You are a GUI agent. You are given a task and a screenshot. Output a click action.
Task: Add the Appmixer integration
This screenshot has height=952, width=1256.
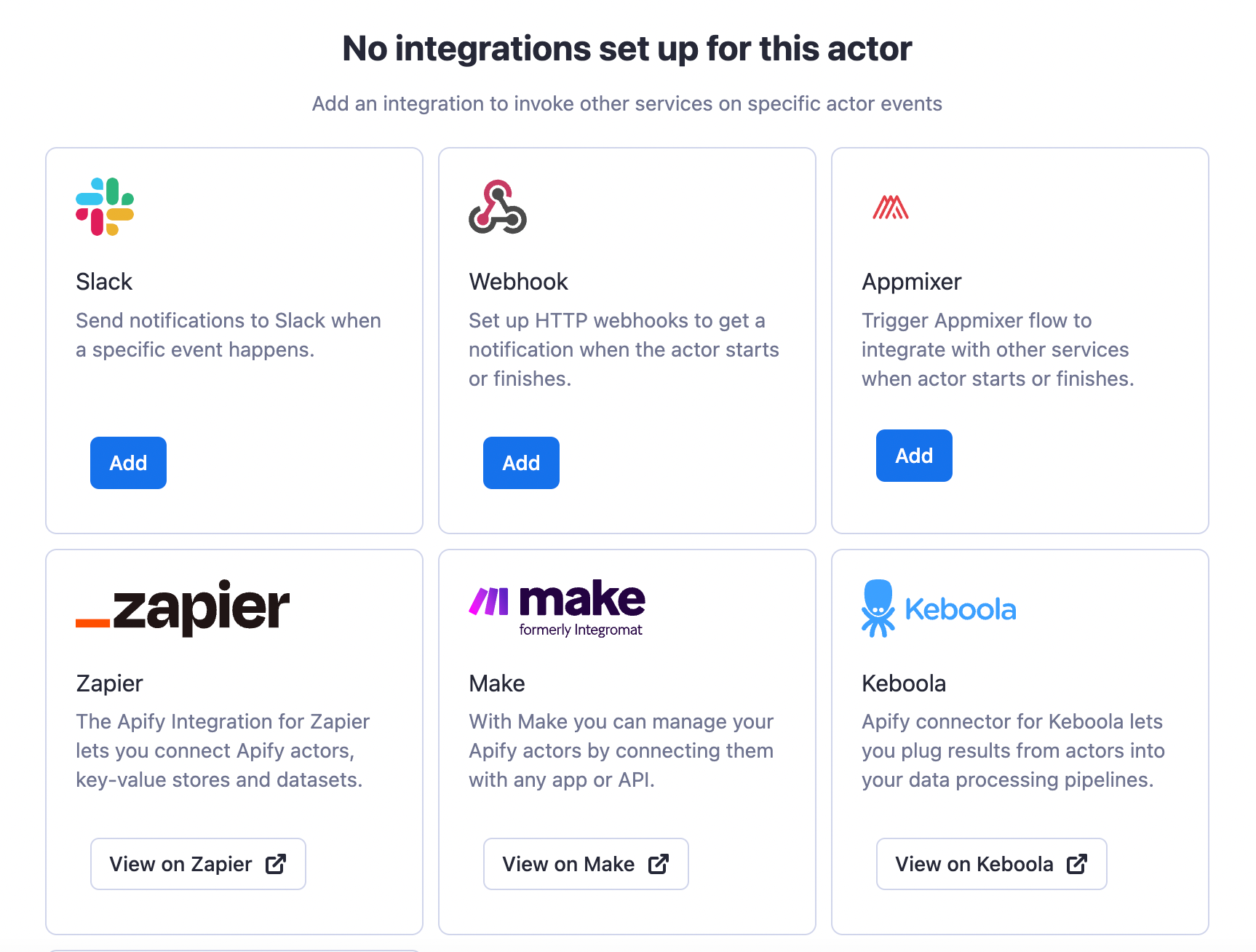tap(914, 455)
